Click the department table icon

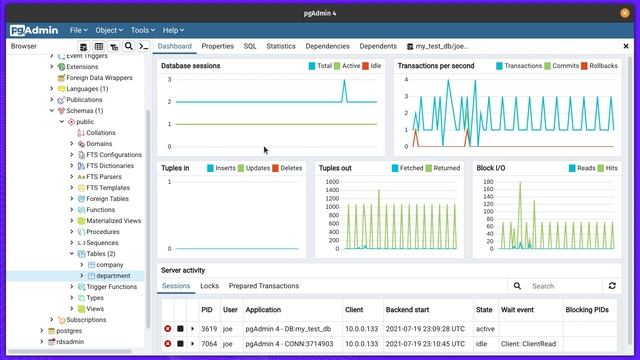click(x=91, y=276)
